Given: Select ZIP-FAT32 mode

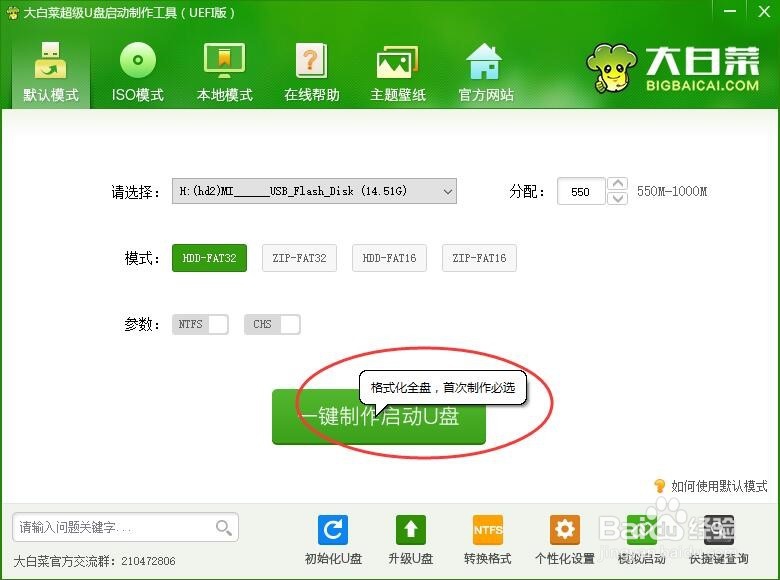Looking at the screenshot, I should tap(299, 258).
